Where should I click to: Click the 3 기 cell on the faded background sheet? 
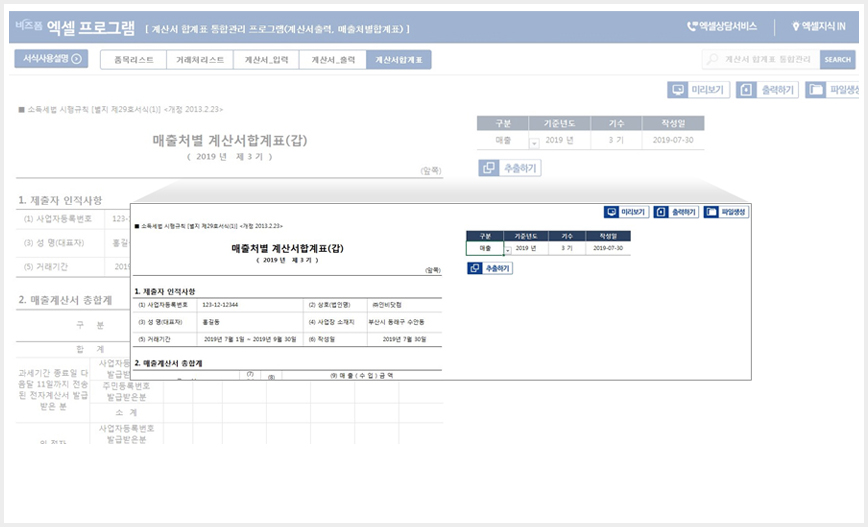pos(616,140)
